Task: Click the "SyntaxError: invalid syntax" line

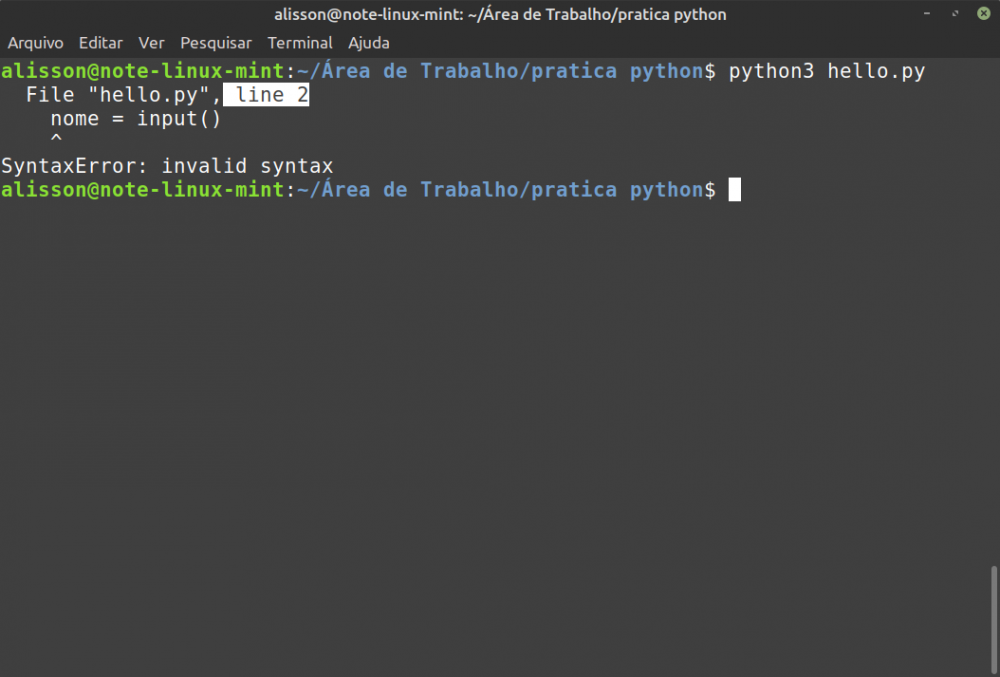Action: (167, 166)
